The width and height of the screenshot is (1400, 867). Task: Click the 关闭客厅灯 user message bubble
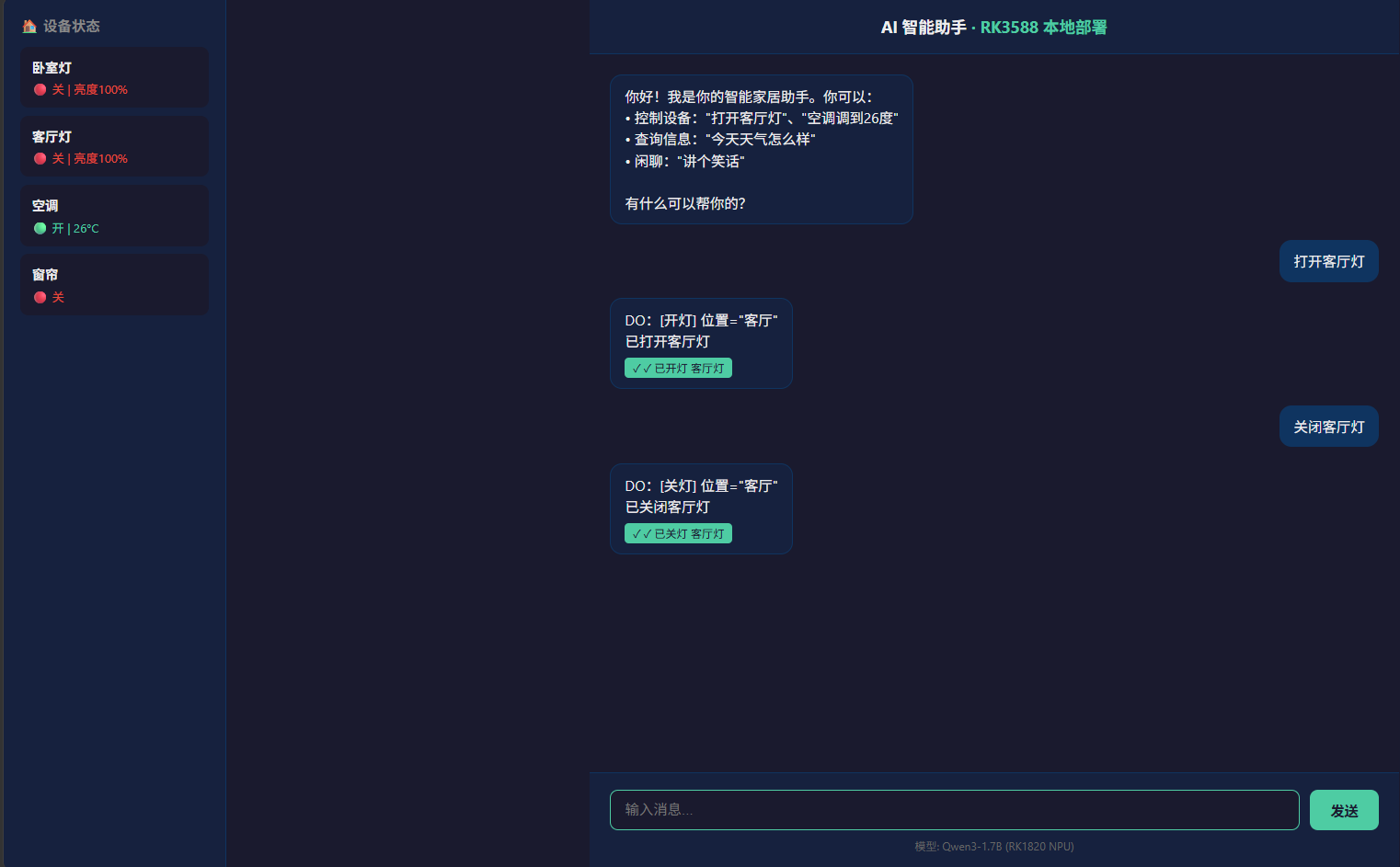coord(1329,427)
